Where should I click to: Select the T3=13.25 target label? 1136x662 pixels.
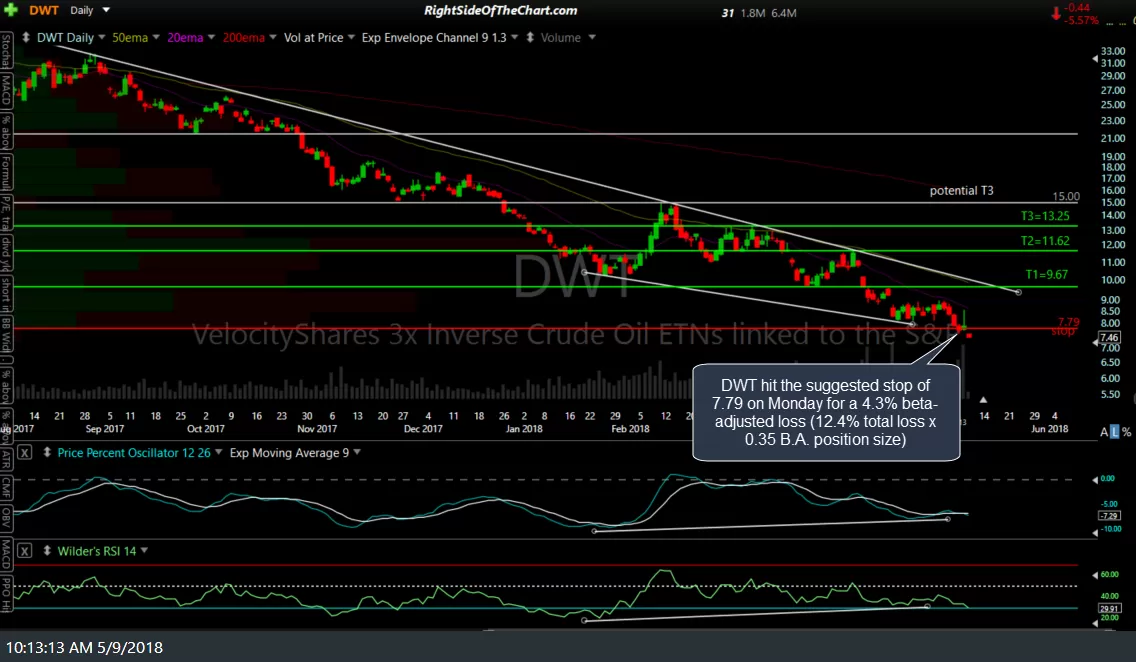point(1045,216)
